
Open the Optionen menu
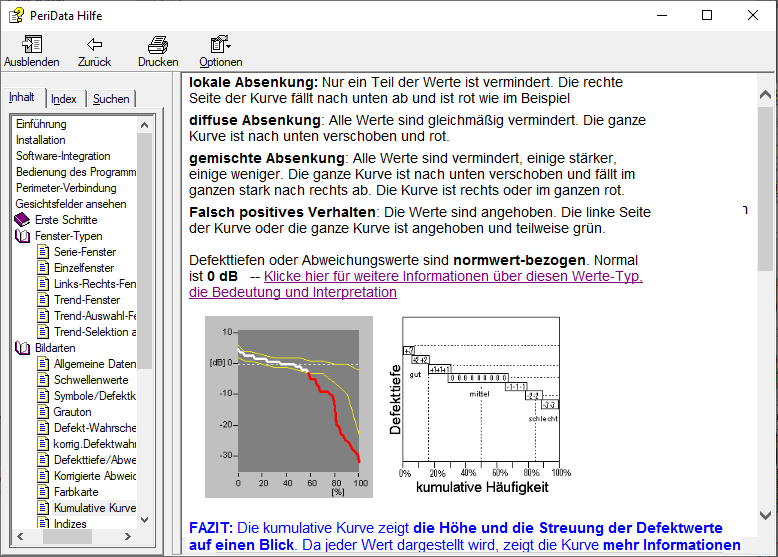click(x=221, y=51)
